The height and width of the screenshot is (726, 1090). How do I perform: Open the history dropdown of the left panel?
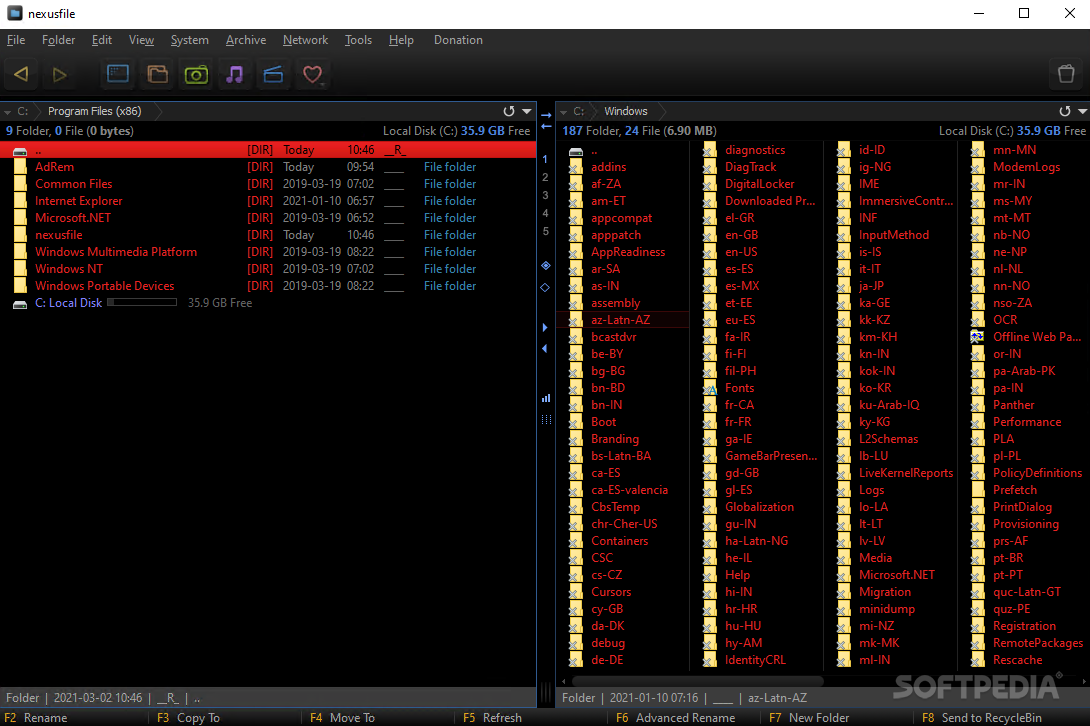[527, 111]
